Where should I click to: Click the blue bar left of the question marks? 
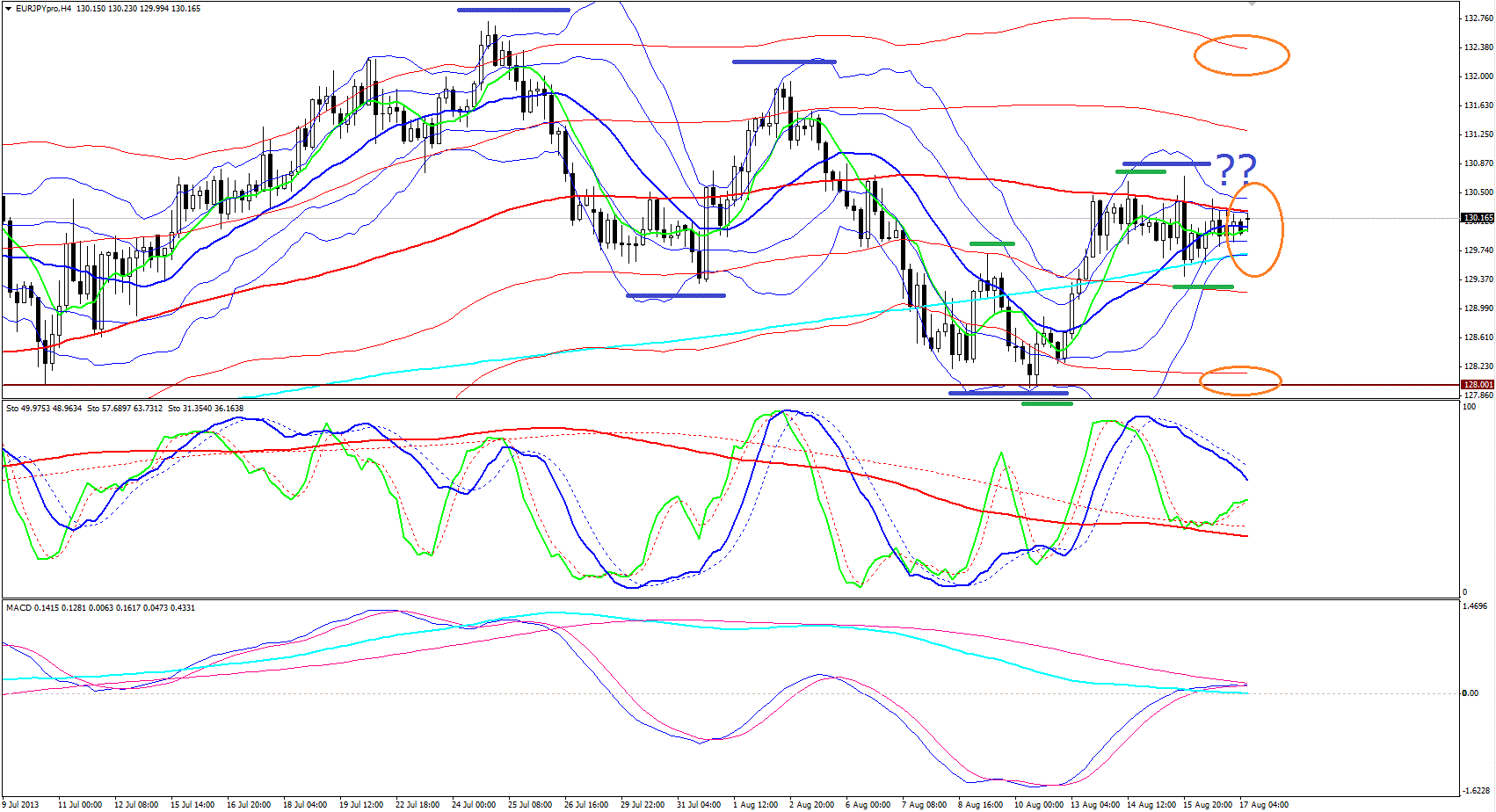click(1166, 164)
